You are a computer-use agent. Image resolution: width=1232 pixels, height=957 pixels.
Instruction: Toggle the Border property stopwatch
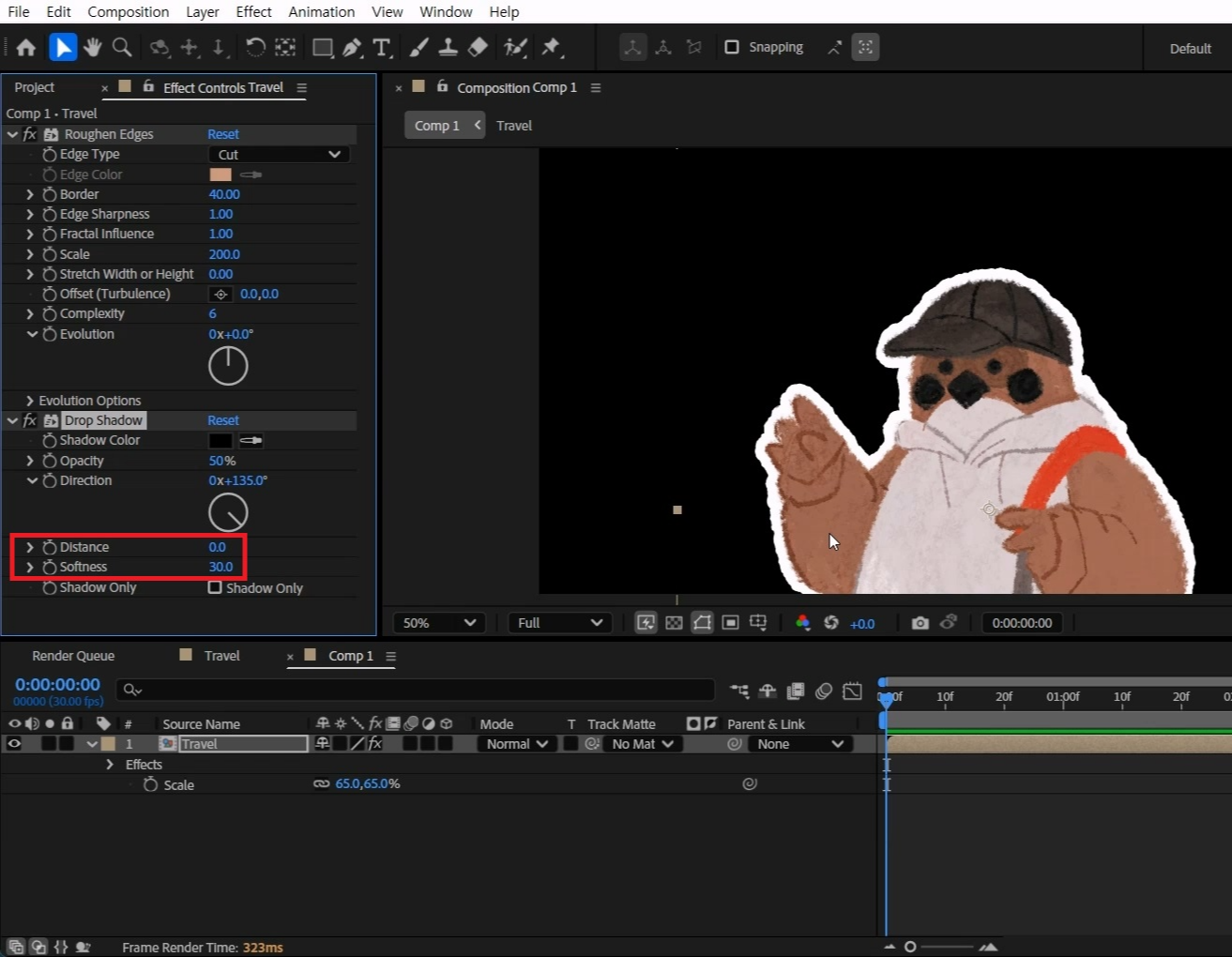point(49,194)
